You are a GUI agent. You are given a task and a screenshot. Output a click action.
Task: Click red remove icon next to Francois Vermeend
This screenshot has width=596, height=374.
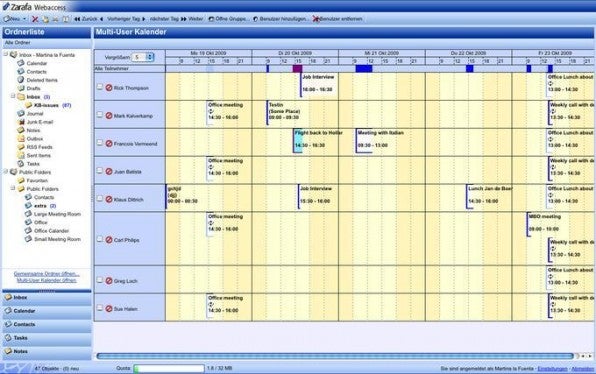[x=109, y=144]
